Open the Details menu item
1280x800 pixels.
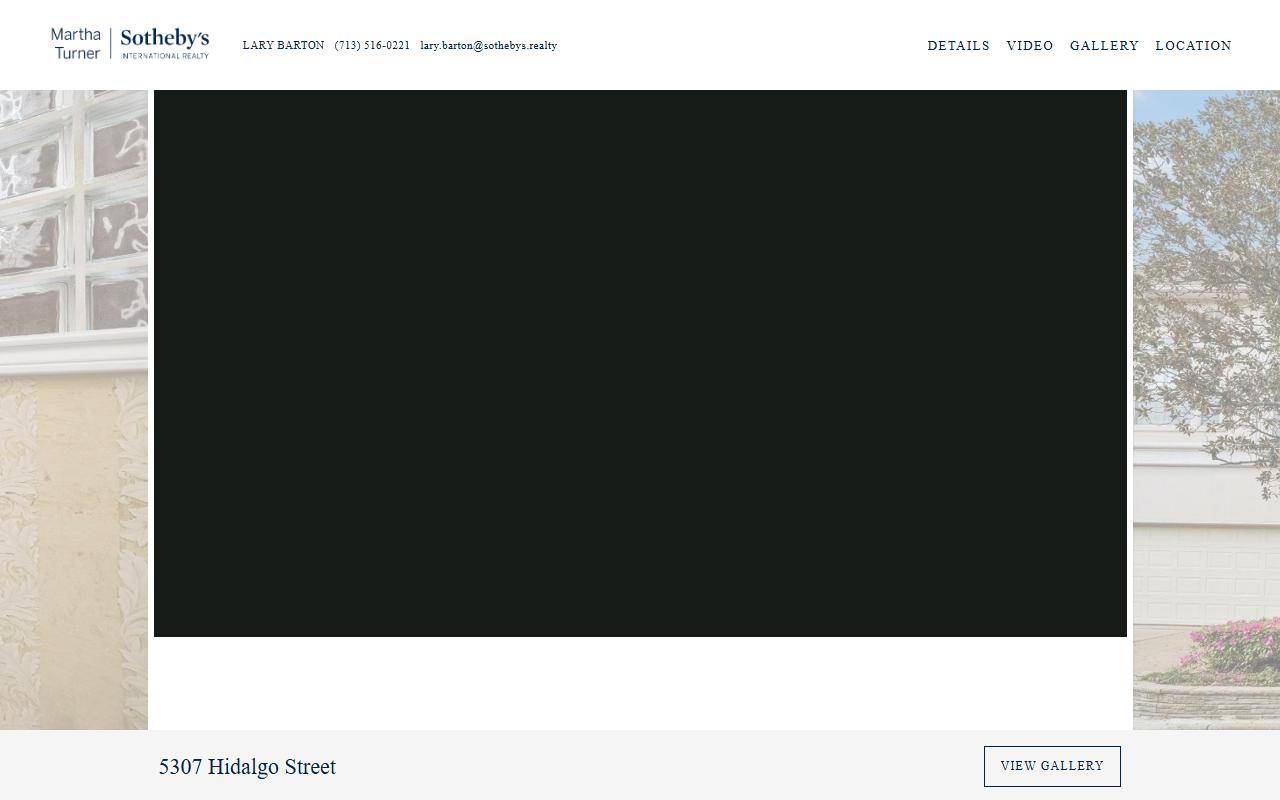pos(958,46)
